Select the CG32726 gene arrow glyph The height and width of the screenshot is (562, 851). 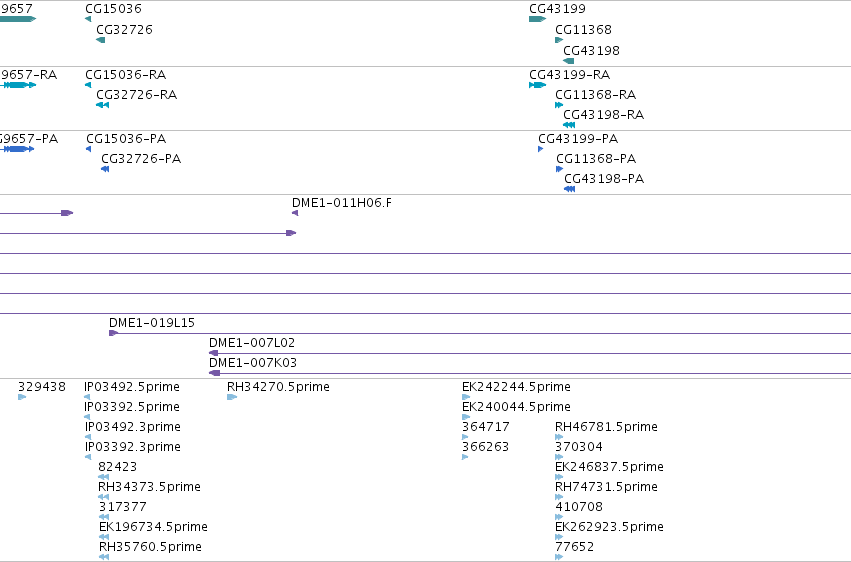coord(100,40)
